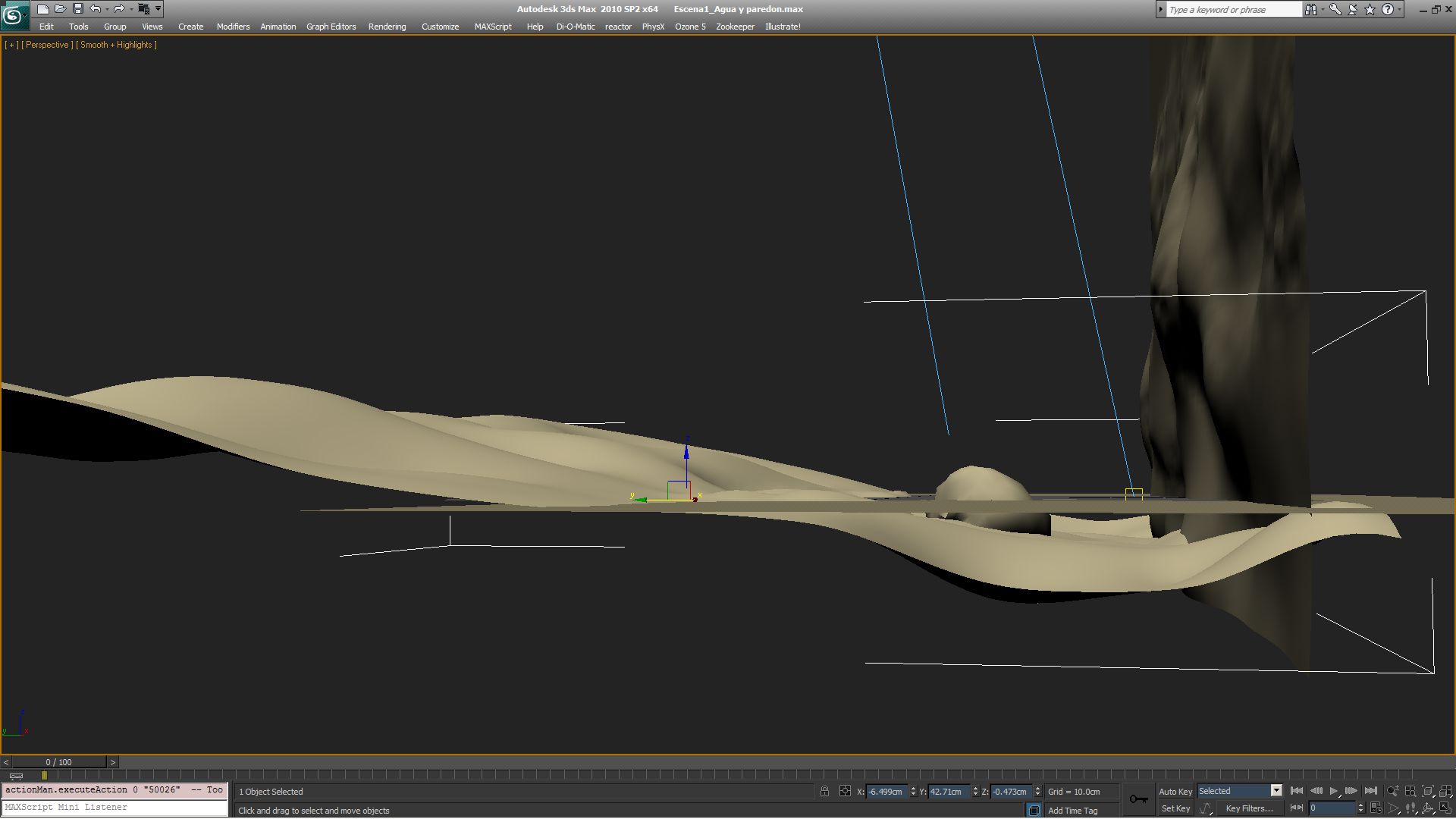Open the Rendering menu

(x=387, y=27)
